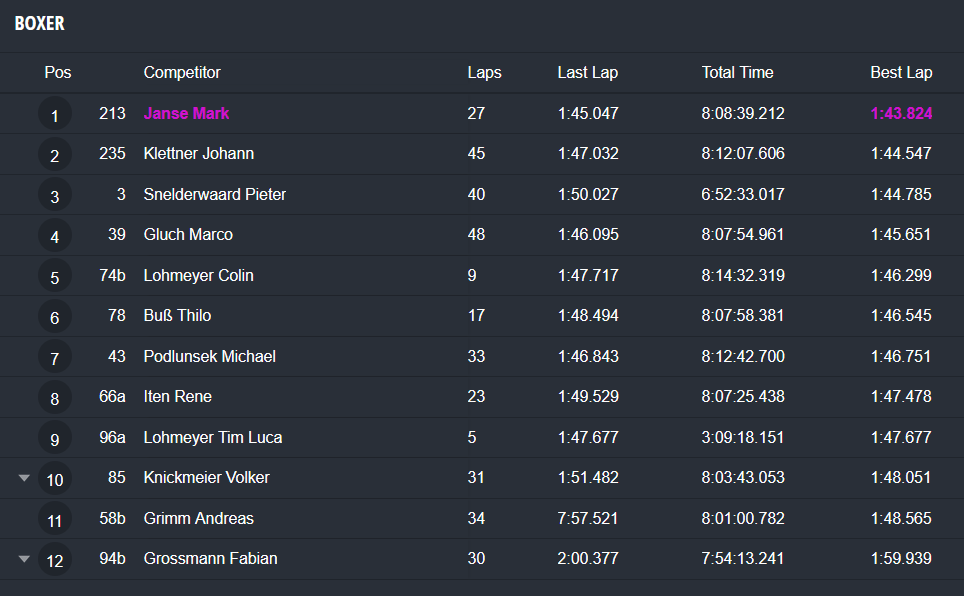Click position 11 circle badge
Image resolution: width=964 pixels, height=596 pixels.
click(x=55, y=519)
